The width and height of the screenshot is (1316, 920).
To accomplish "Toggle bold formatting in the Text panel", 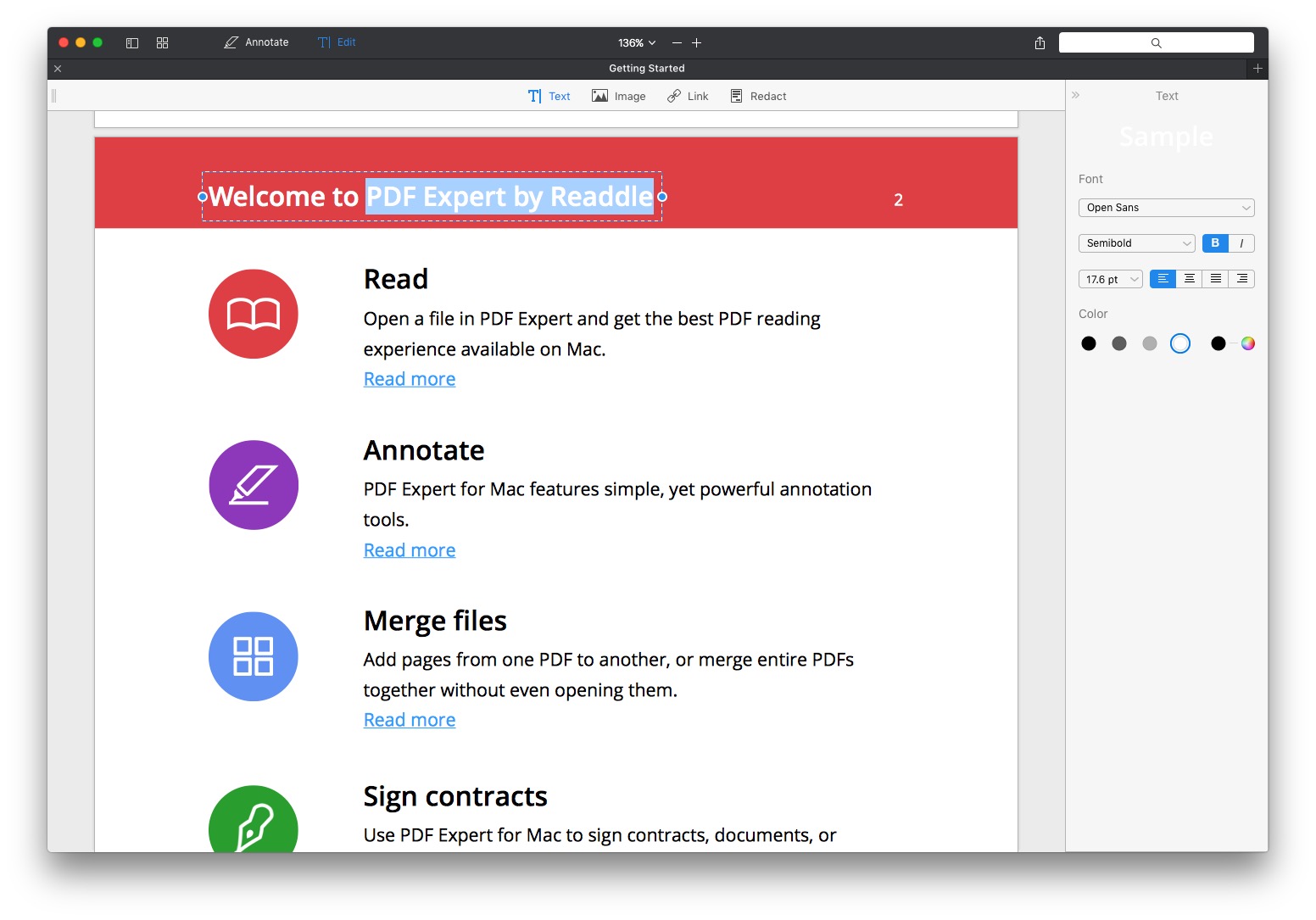I will [1213, 243].
